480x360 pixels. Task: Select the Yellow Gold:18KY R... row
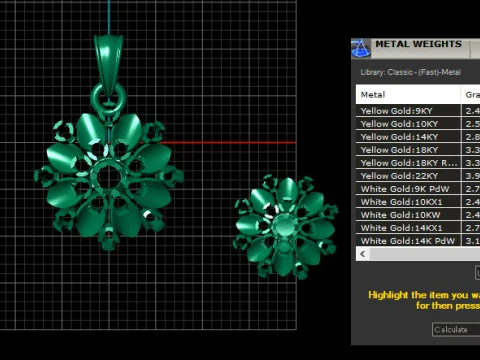(418, 163)
